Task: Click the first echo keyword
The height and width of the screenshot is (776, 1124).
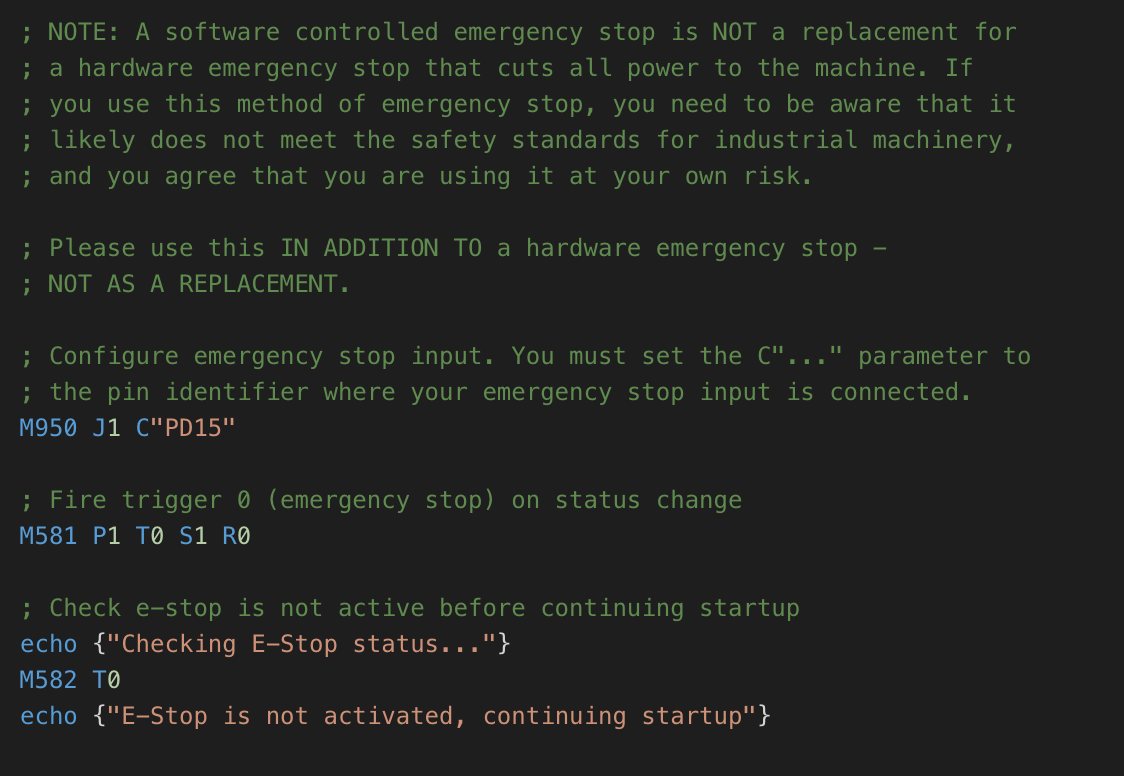Action: click(48, 643)
